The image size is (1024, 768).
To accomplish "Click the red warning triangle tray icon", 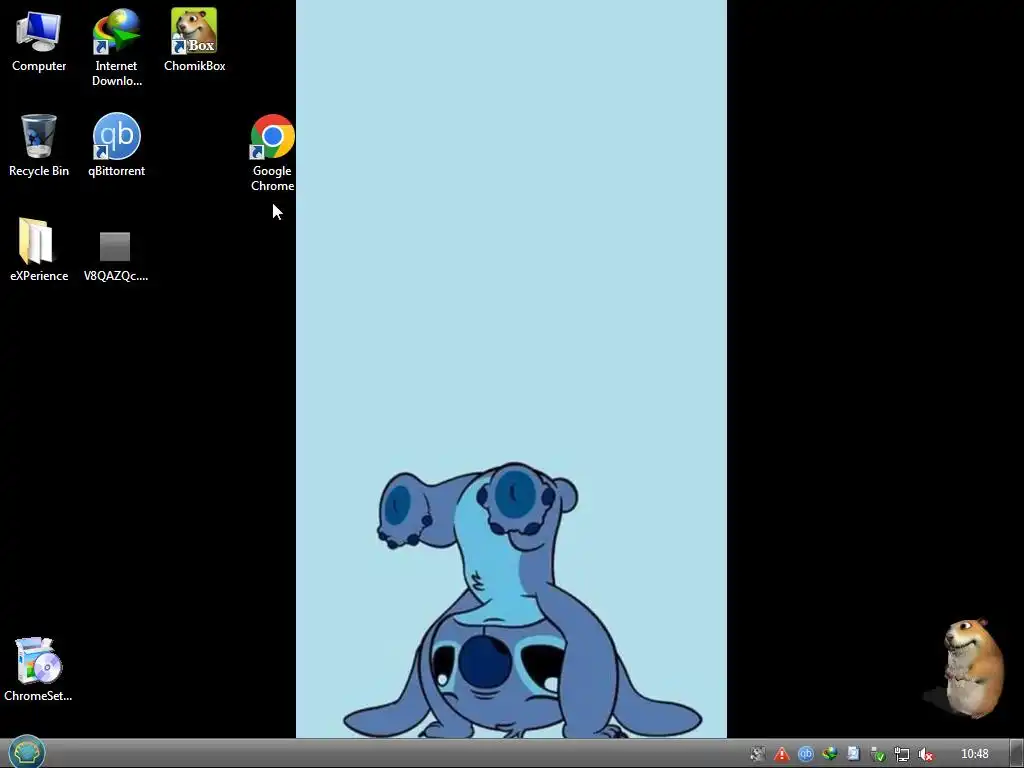I will [x=781, y=754].
